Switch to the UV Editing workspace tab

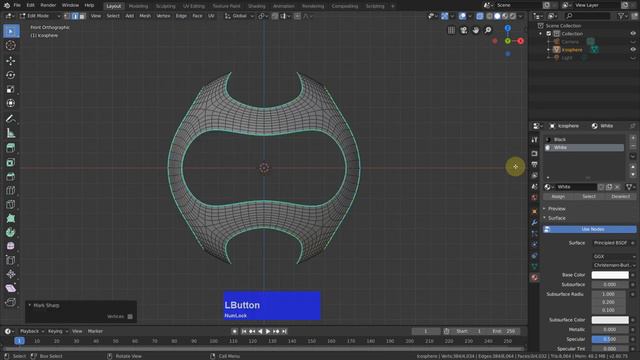[194, 6]
